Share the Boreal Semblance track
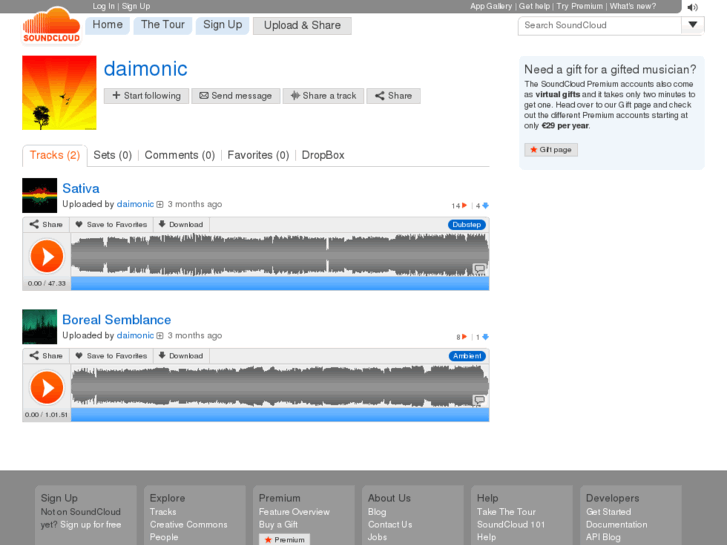The width and height of the screenshot is (727, 545). [x=46, y=356]
